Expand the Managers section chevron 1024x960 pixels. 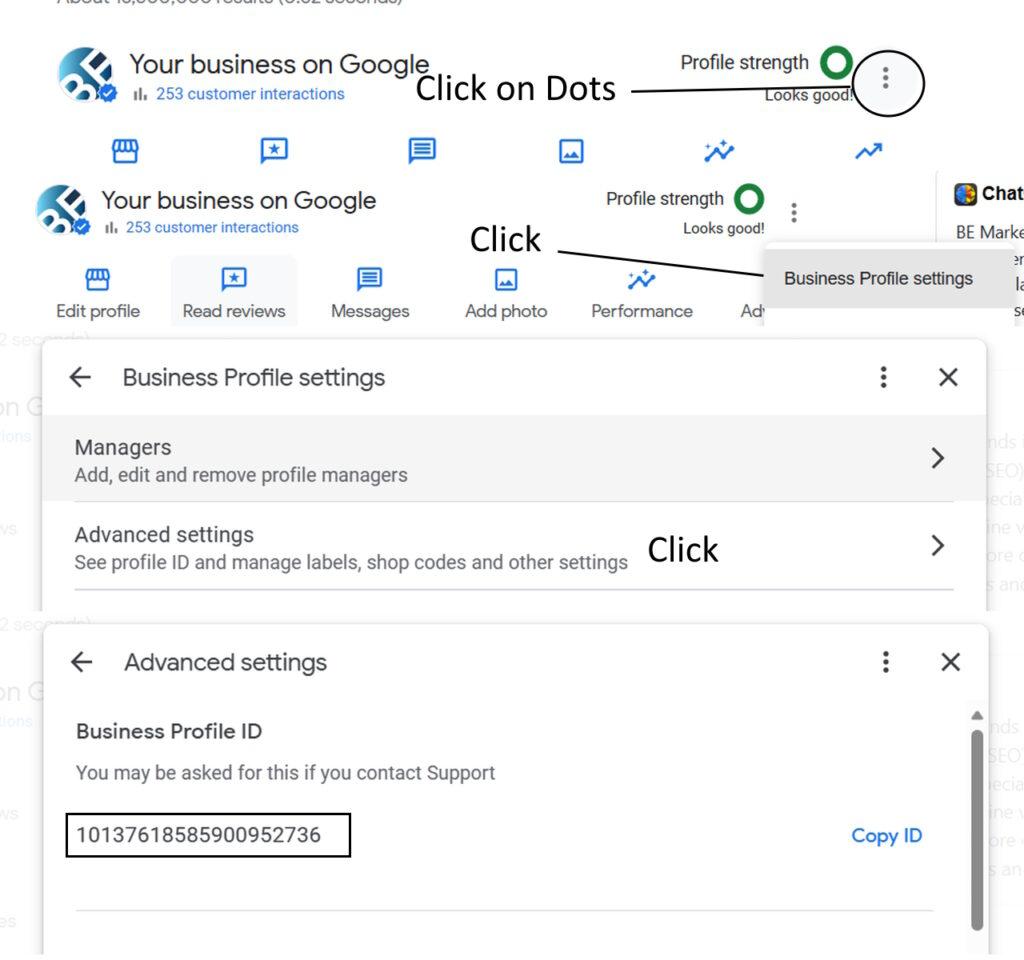pyautogui.click(x=938, y=458)
